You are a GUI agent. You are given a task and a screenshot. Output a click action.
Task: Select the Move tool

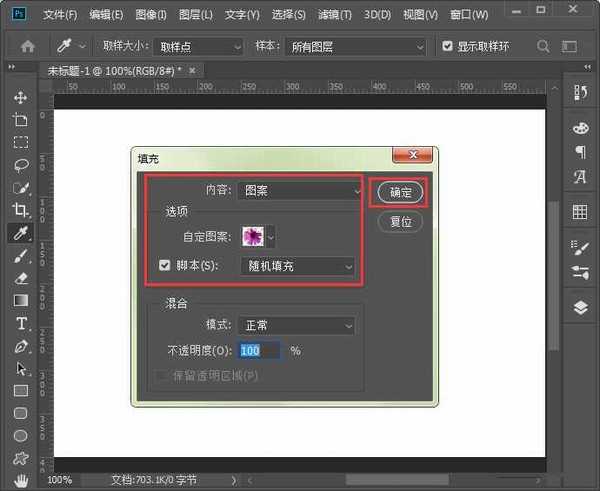tap(20, 97)
